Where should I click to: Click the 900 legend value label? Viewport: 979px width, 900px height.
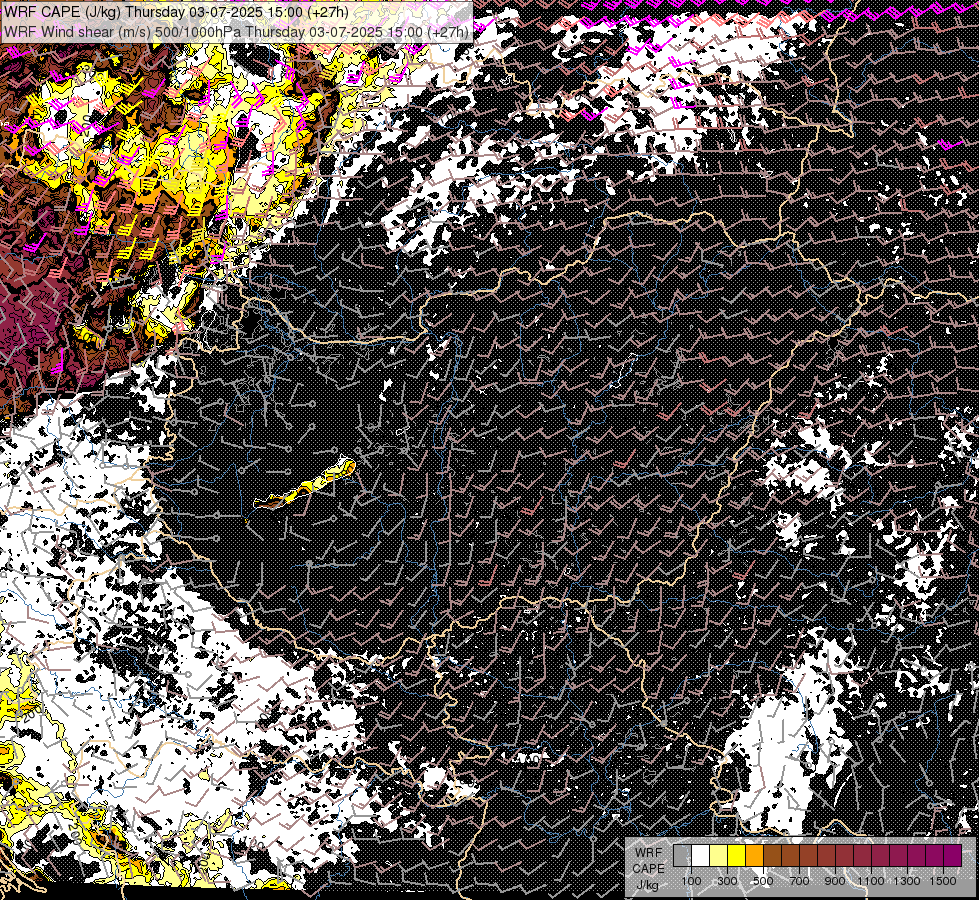[x=835, y=881]
